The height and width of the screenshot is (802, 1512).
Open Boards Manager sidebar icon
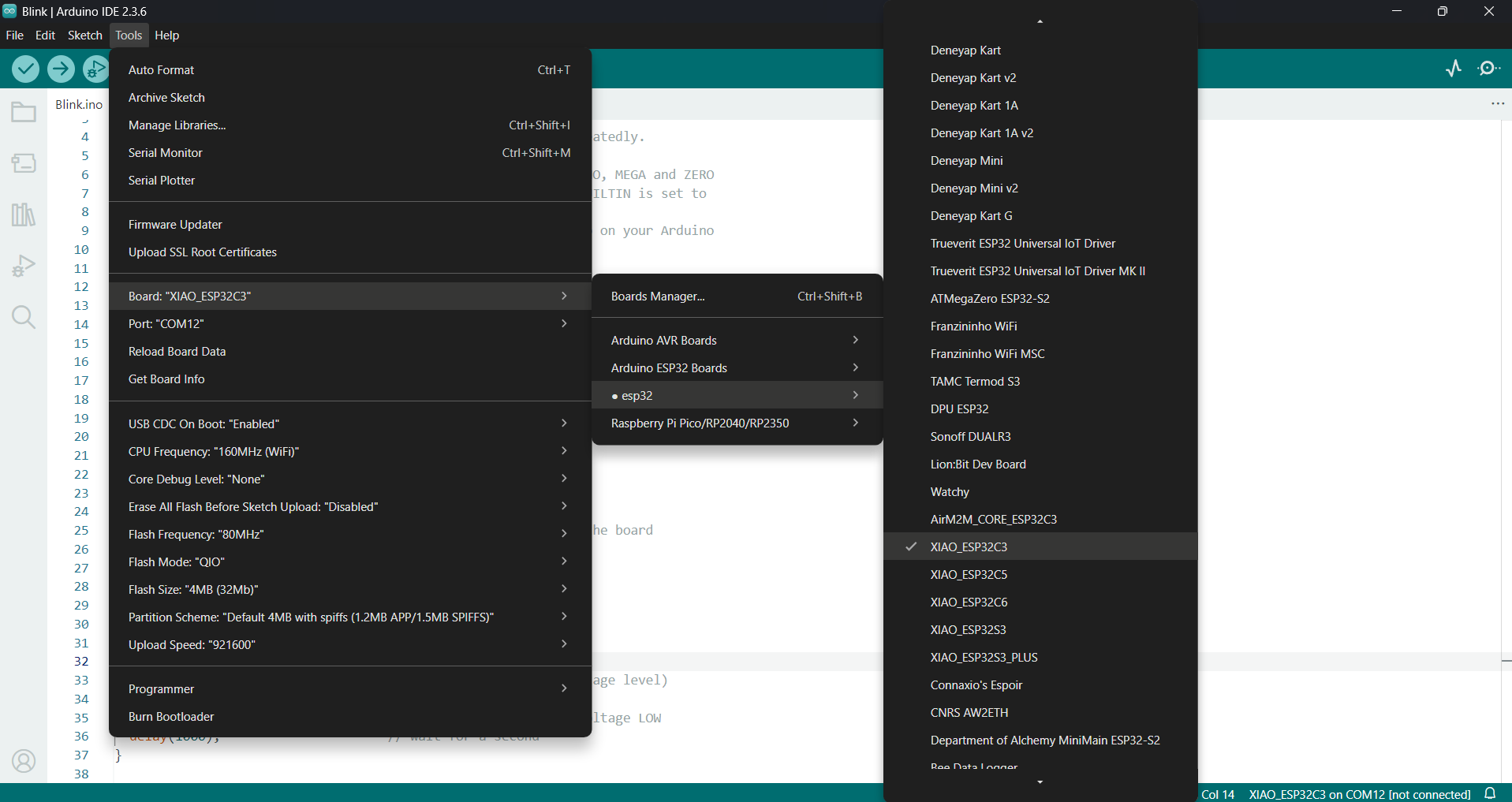[x=24, y=163]
